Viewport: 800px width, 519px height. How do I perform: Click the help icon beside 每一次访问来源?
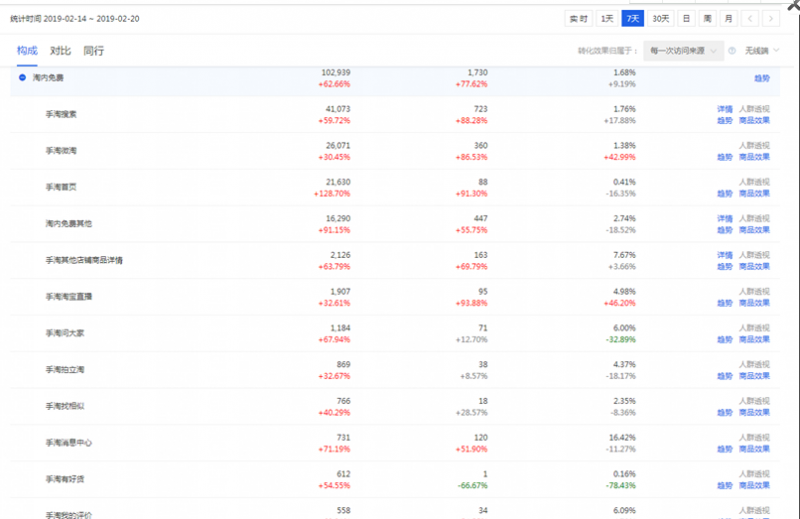(732, 51)
